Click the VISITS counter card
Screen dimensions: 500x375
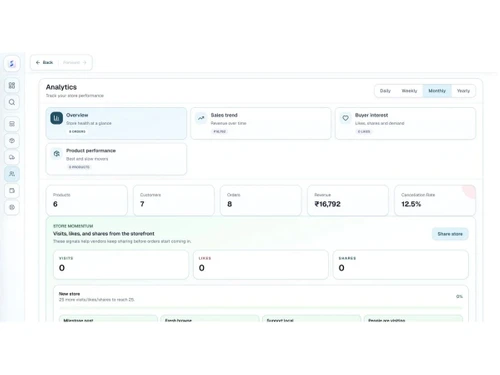[x=121, y=265]
